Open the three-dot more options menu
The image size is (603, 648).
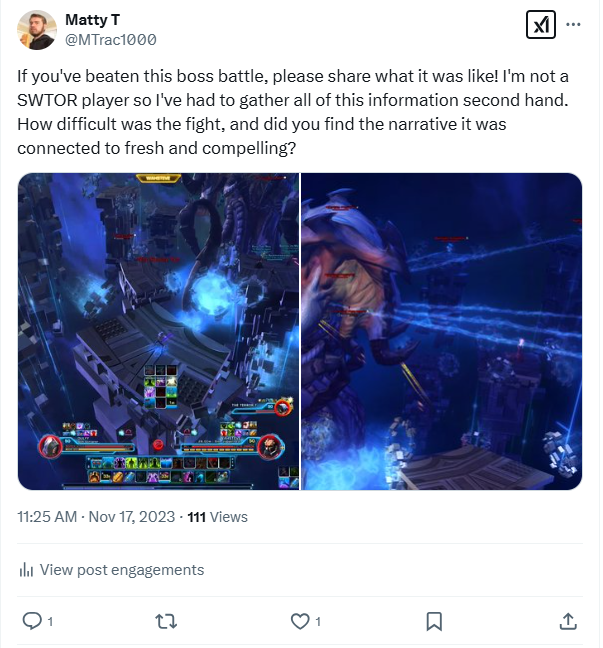point(573,24)
